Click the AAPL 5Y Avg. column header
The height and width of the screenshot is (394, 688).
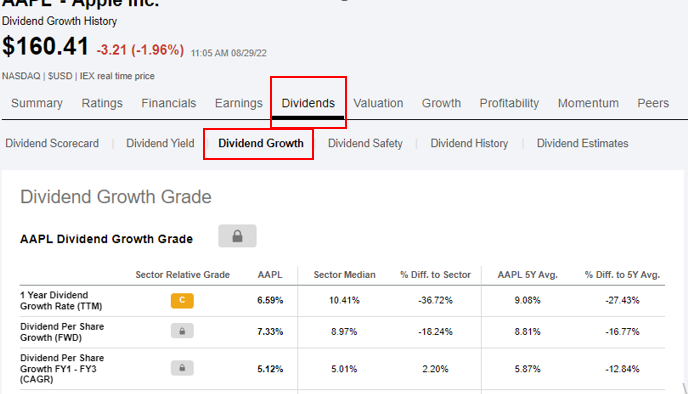point(527,275)
